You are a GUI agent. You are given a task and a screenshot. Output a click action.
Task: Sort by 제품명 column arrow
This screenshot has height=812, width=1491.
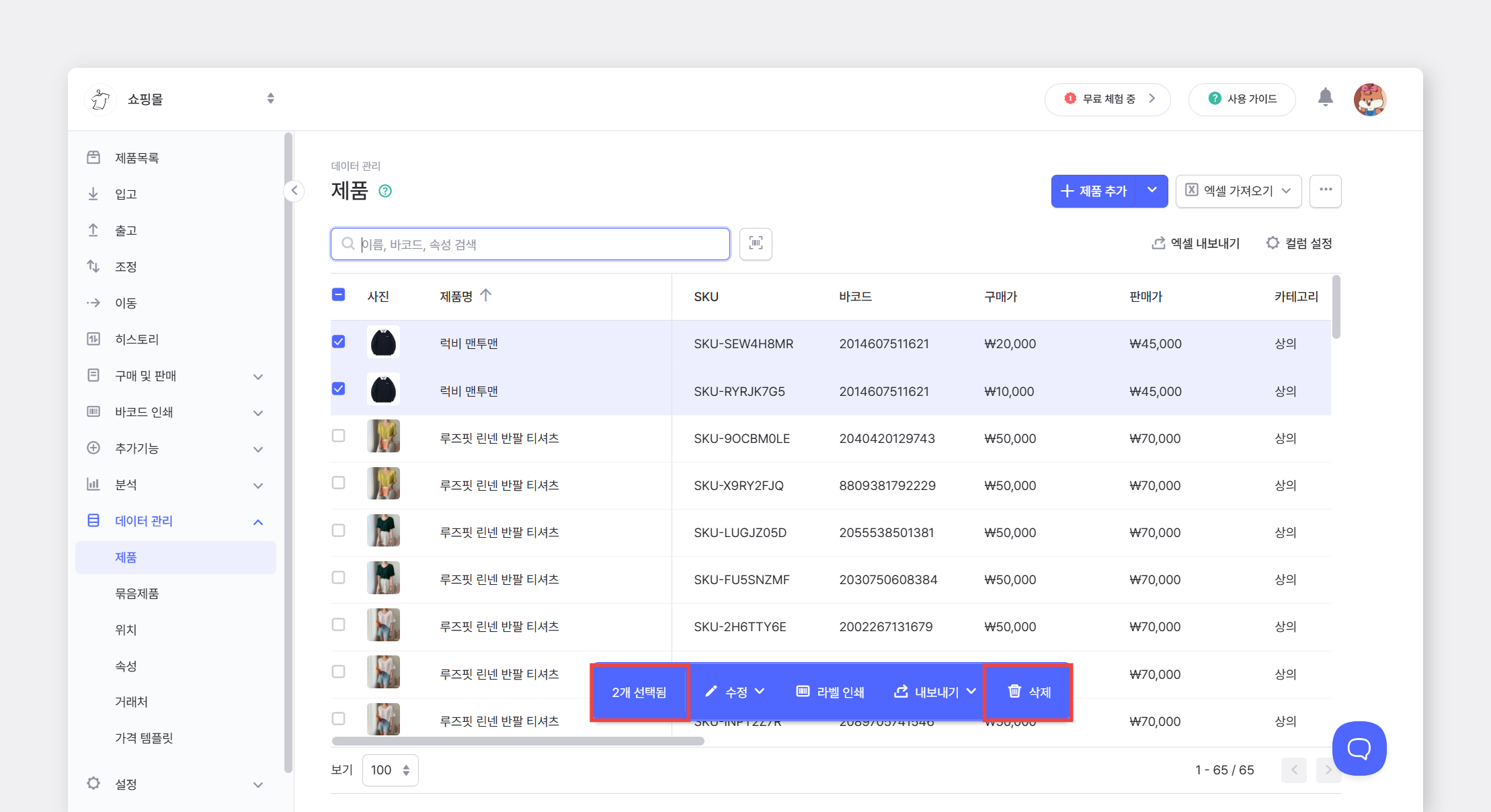click(x=486, y=295)
